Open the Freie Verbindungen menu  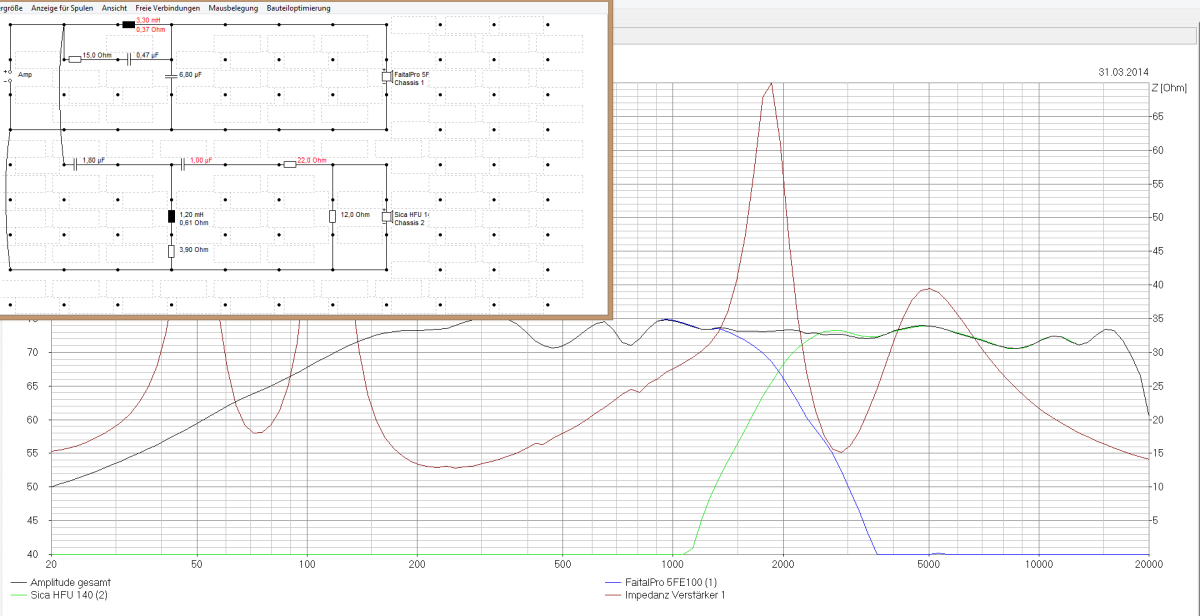(168, 8)
